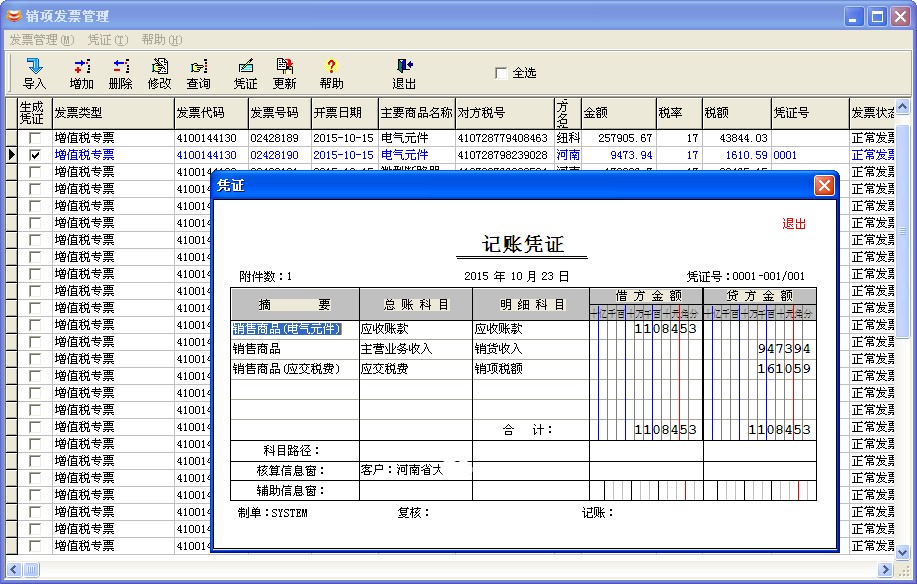Click tax amount 43844.03 cell

tap(736, 138)
